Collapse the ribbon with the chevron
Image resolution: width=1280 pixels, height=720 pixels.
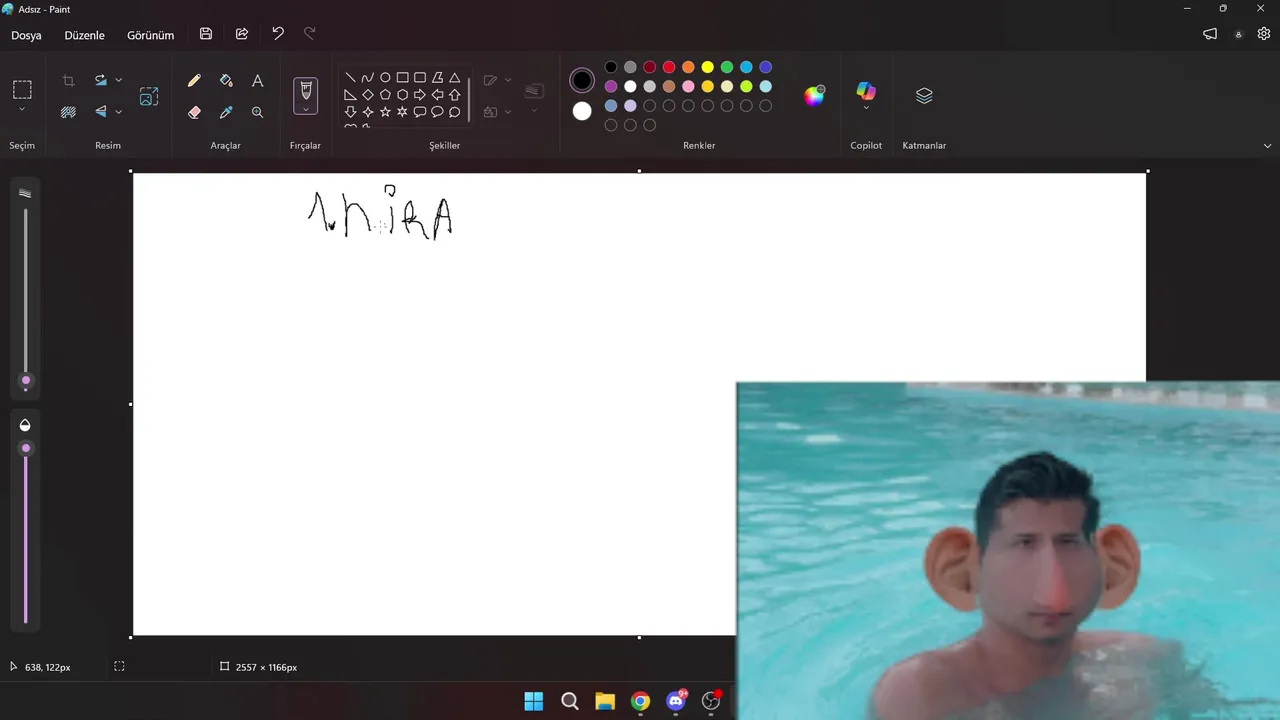pyautogui.click(x=1267, y=146)
